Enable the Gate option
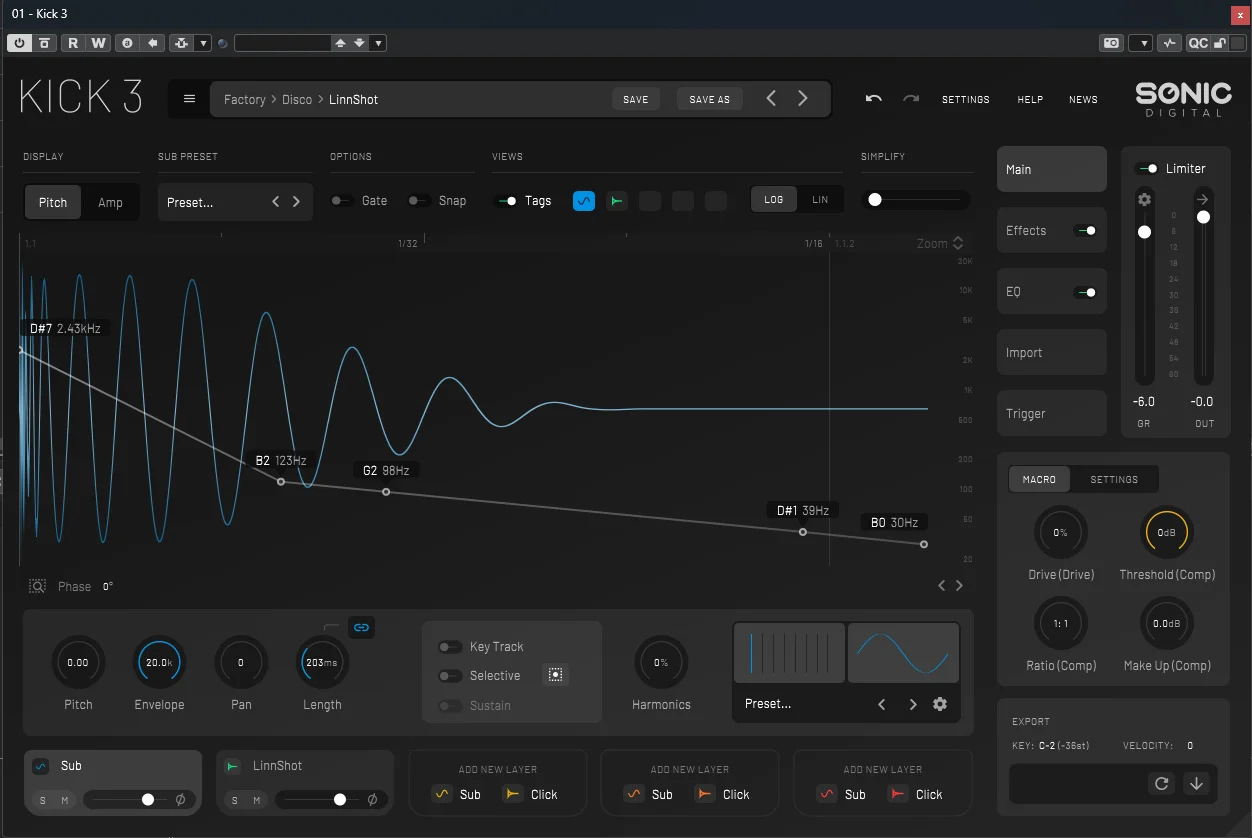Screen dimensions: 1252x838 (x=341, y=201)
